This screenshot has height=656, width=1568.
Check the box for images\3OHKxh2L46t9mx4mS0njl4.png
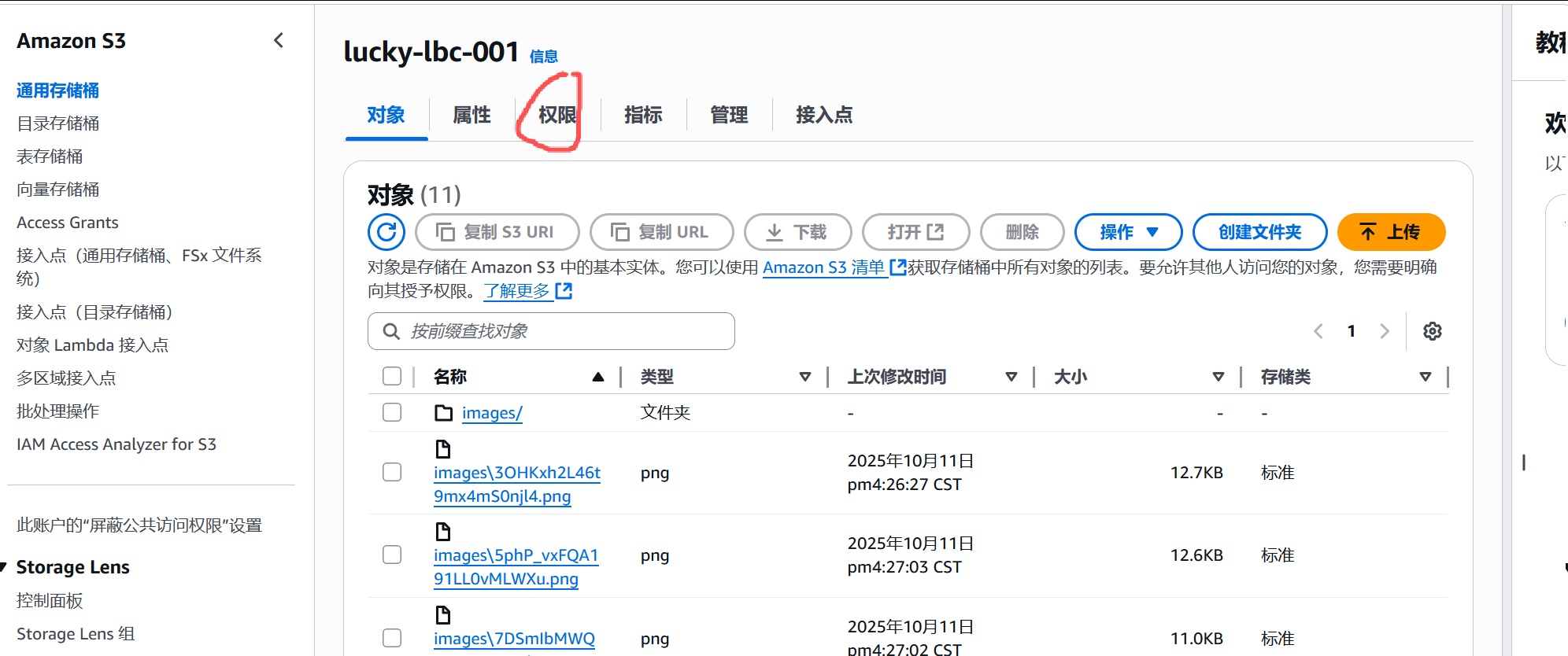392,472
